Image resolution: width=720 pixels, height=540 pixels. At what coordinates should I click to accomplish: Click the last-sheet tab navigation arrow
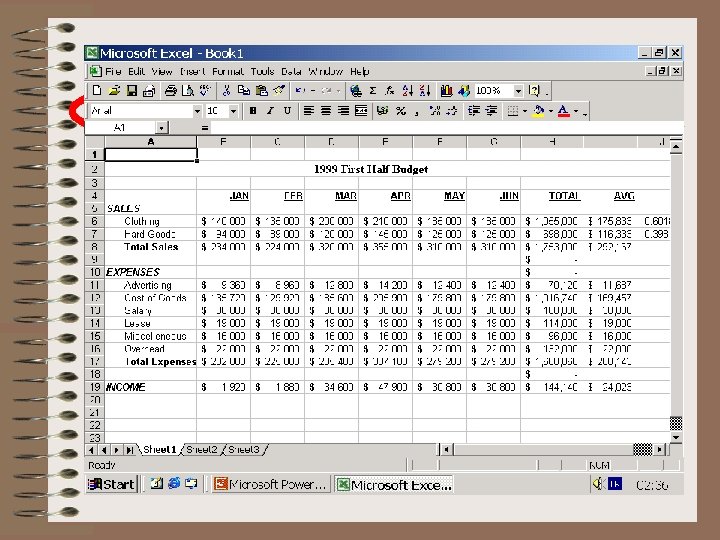coord(129,450)
